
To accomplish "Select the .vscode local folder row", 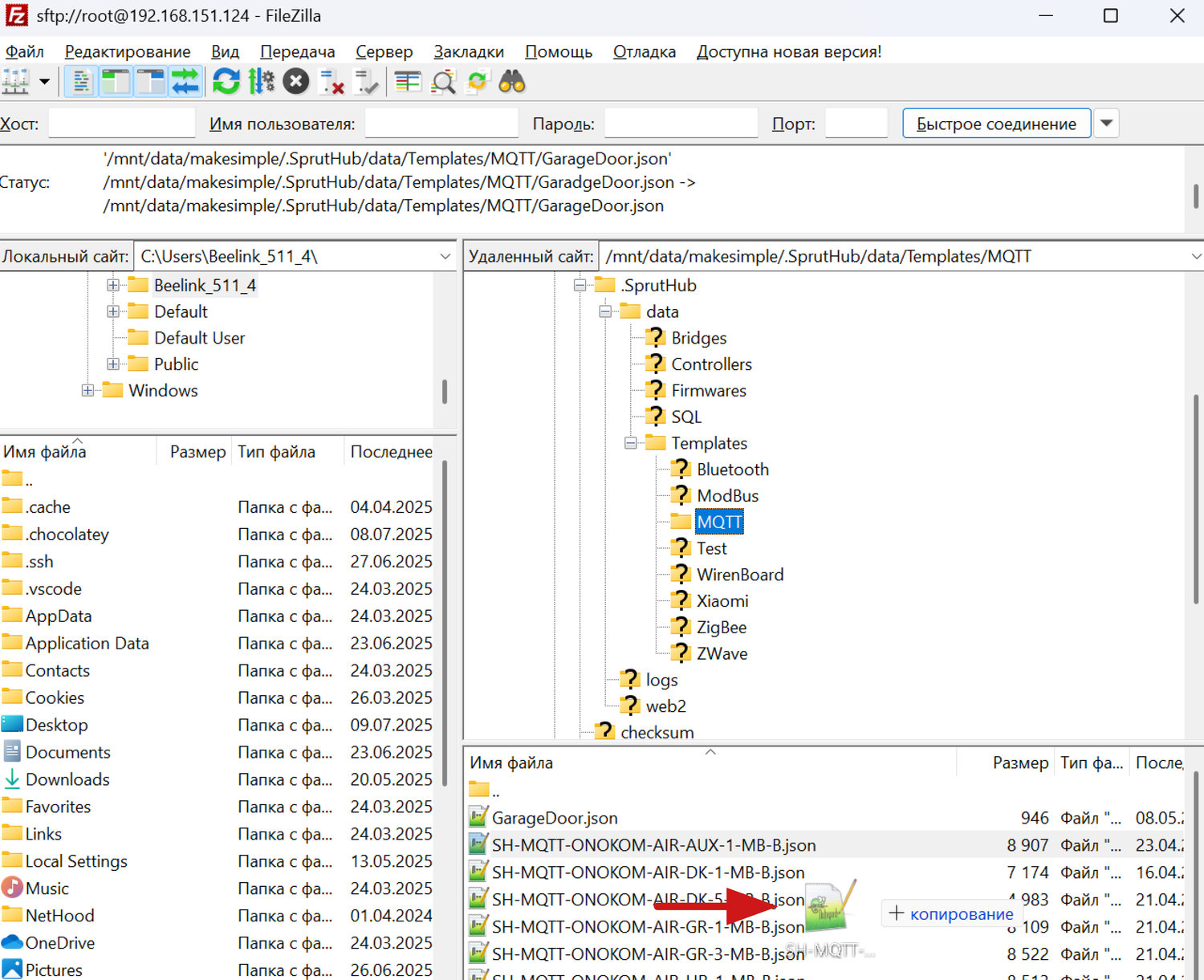I will (218, 589).
